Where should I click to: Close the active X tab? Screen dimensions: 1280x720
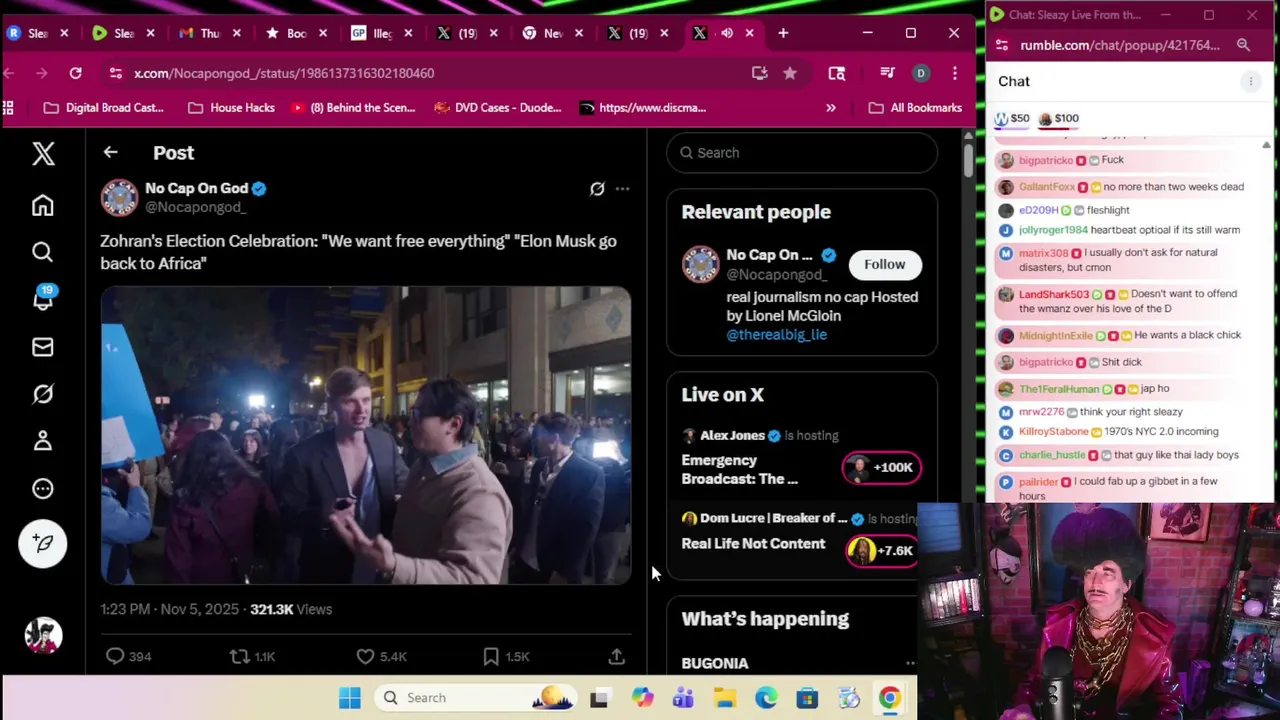click(x=749, y=33)
